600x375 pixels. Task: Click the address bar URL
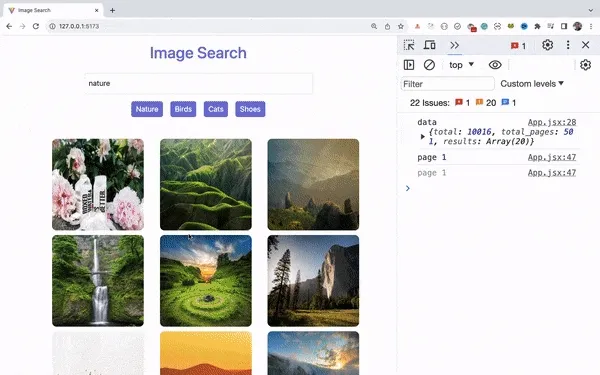coord(79,26)
